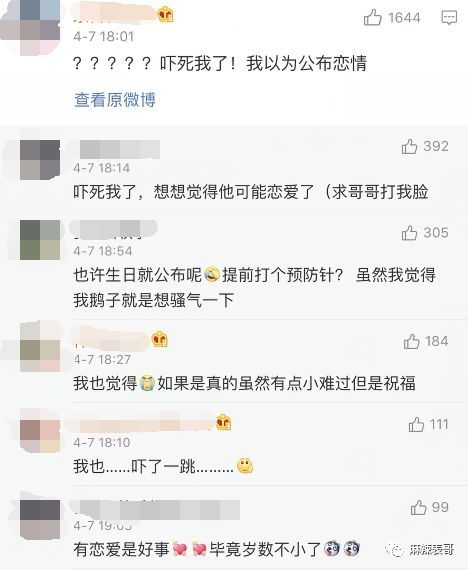Tap the username above the 18:14 comment
Viewport: 468px width, 570px height.
click(120, 149)
